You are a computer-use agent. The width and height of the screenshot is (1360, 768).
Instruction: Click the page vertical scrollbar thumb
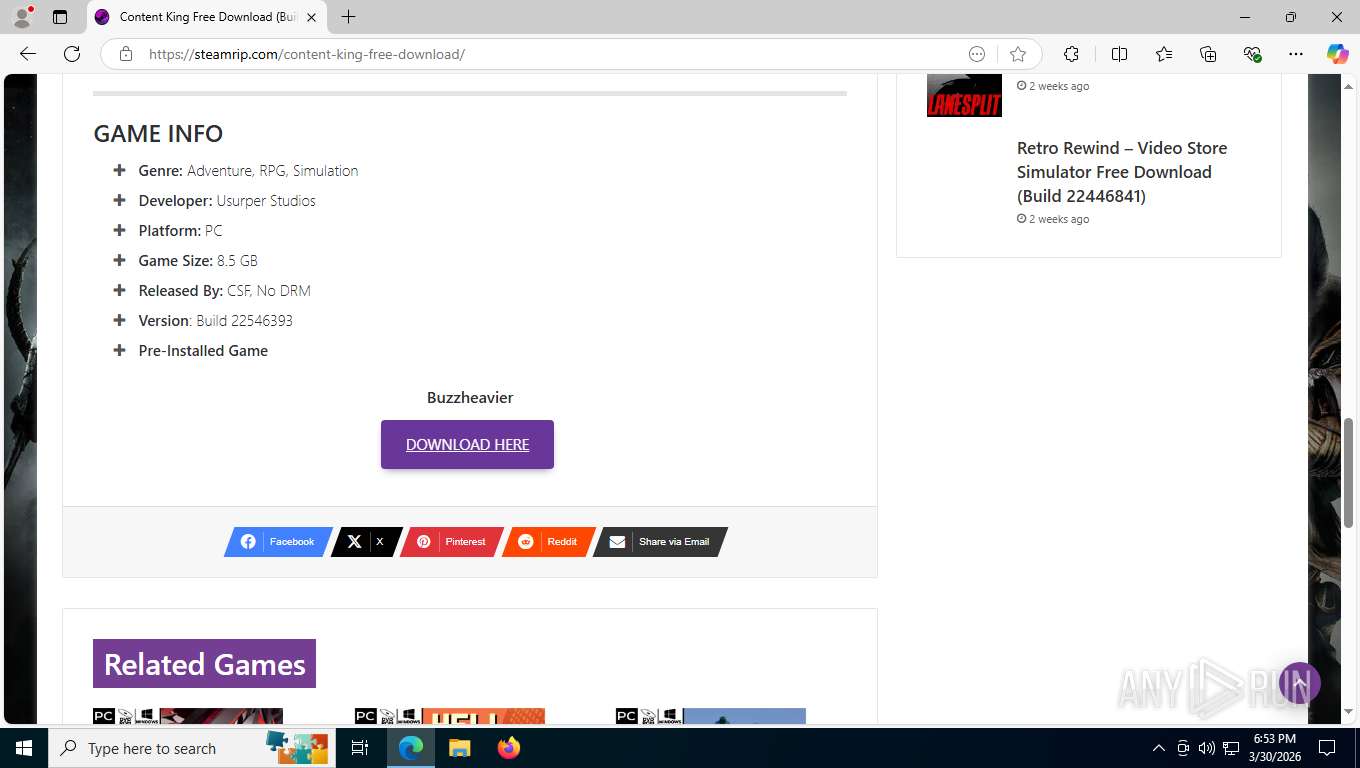(x=1348, y=473)
